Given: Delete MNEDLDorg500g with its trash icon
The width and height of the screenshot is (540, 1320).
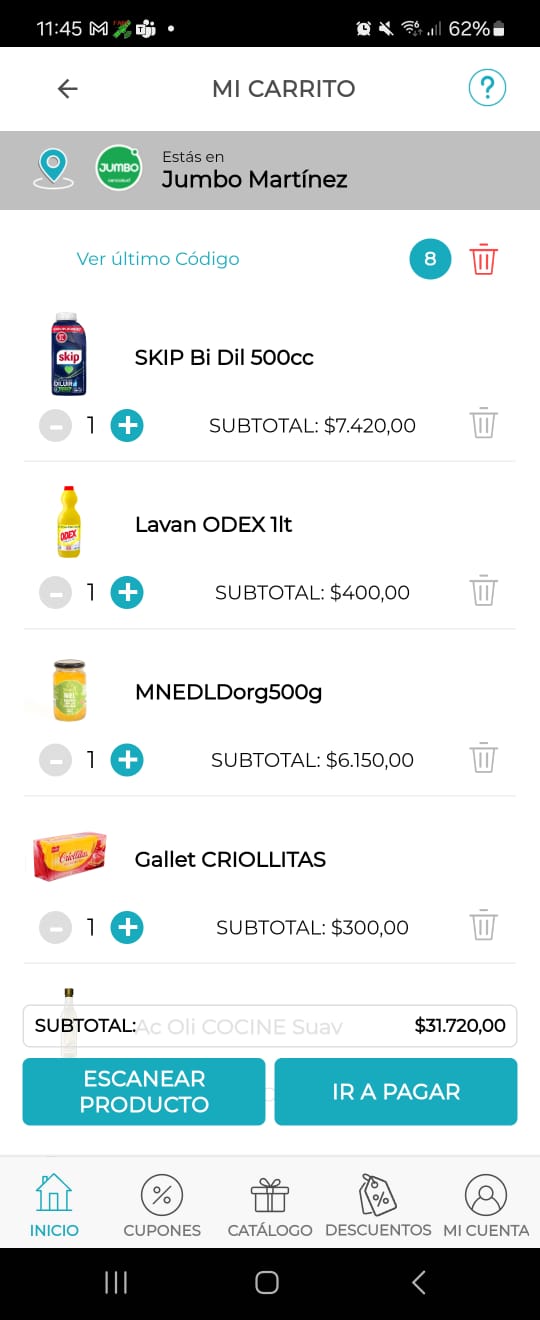Looking at the screenshot, I should click(x=484, y=759).
